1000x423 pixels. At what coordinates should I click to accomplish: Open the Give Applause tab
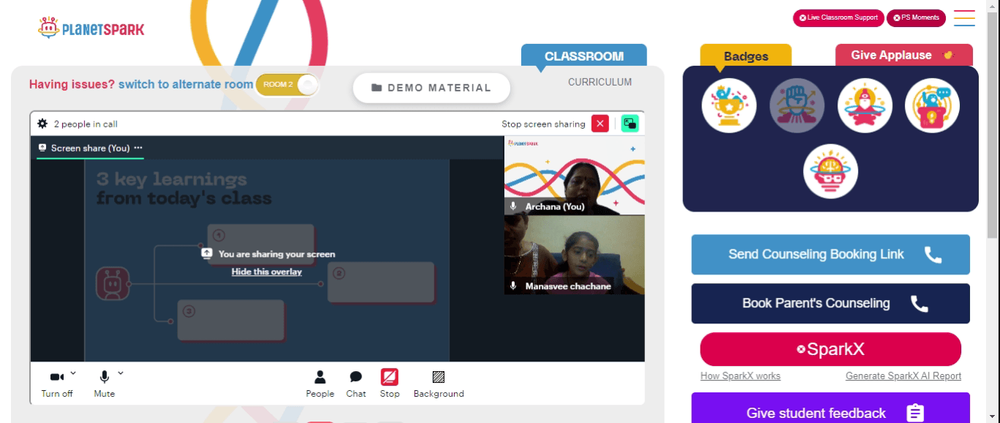pyautogui.click(x=904, y=55)
